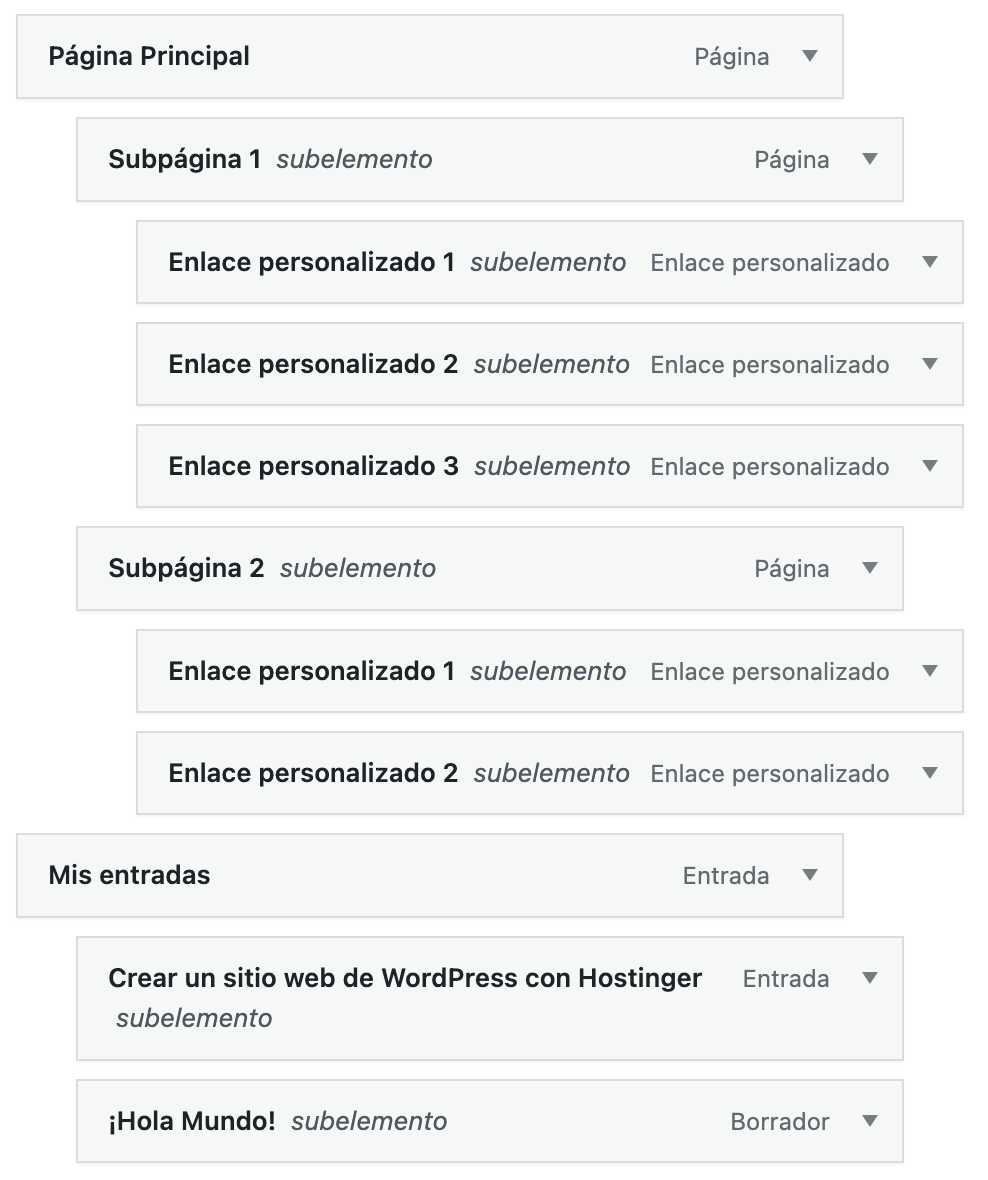Open settings arrow for Subpágina 1

pos(871,159)
